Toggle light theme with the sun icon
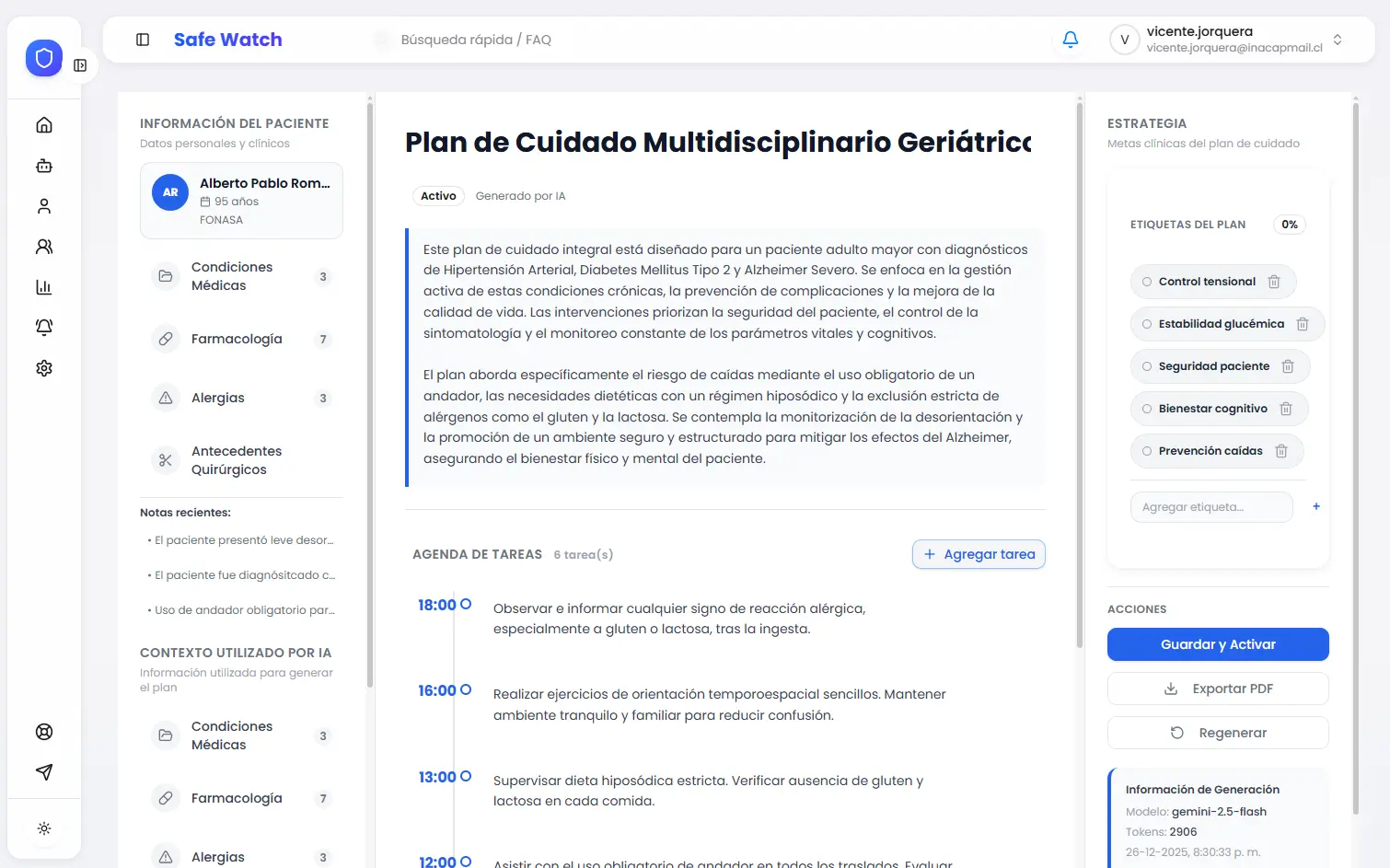The width and height of the screenshot is (1390, 868). [x=43, y=828]
